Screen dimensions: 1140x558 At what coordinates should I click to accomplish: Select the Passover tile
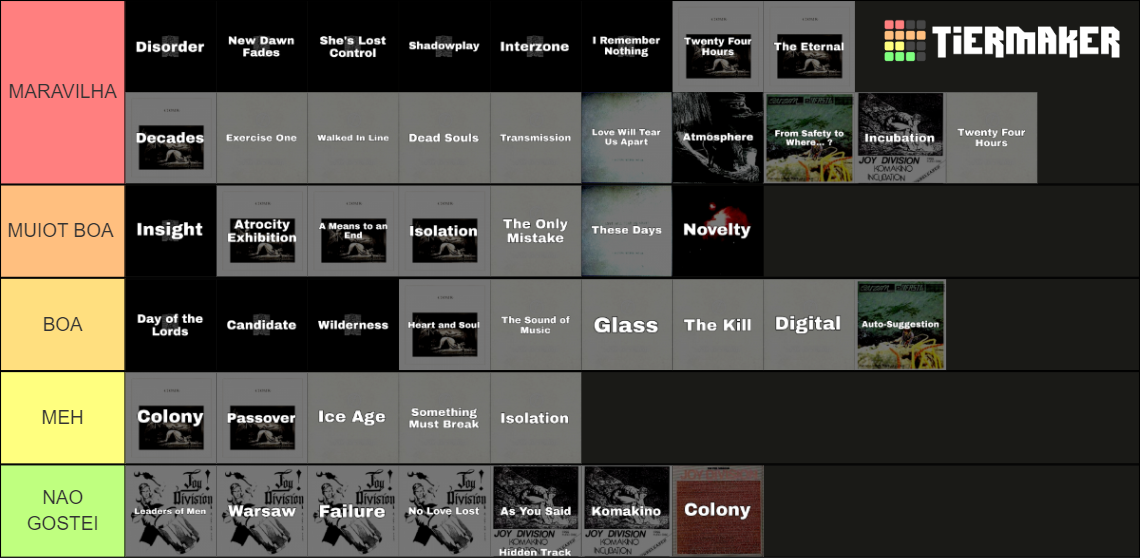(262, 418)
